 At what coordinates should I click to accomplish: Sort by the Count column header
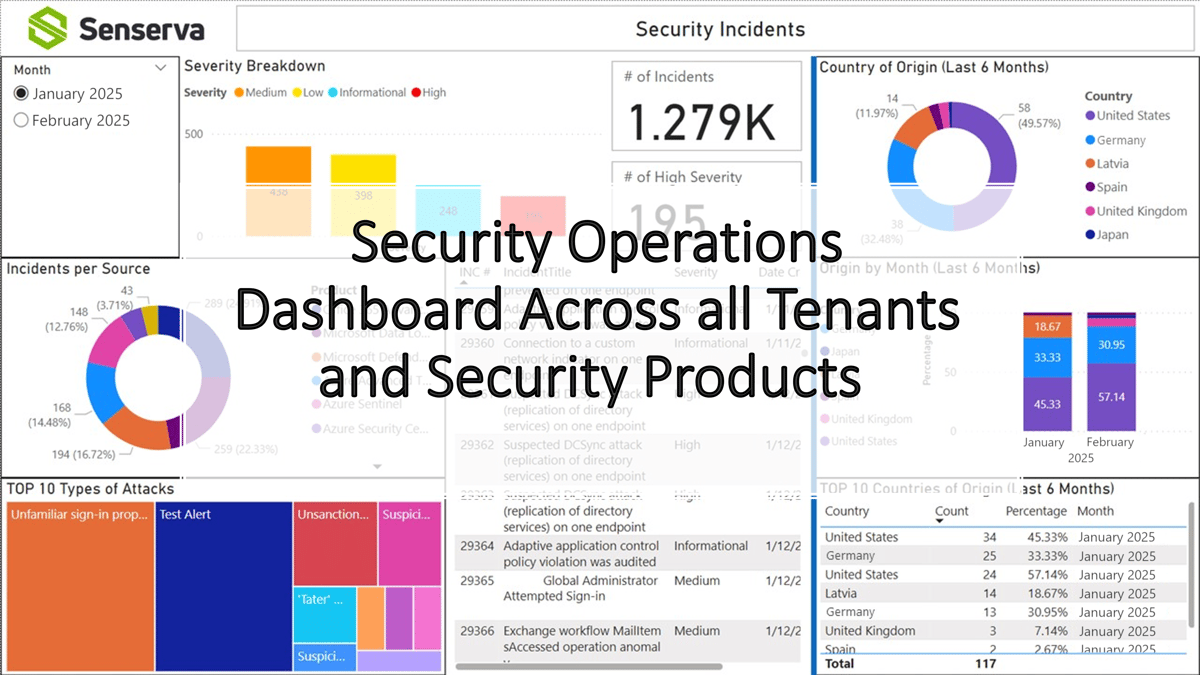coord(951,511)
